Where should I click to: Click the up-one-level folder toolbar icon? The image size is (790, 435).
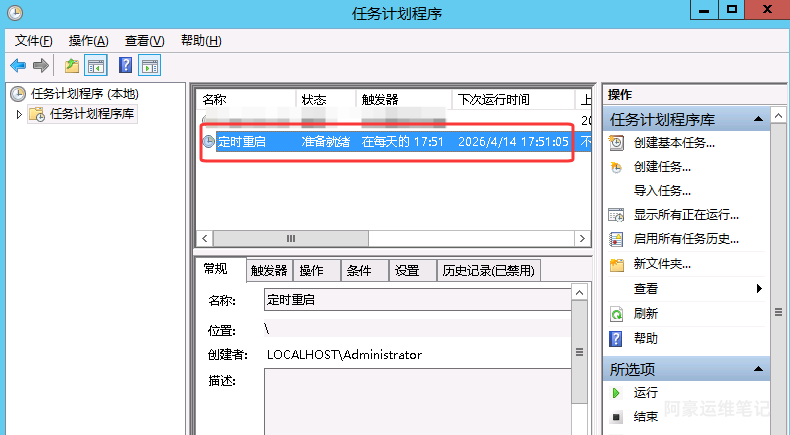coord(71,66)
